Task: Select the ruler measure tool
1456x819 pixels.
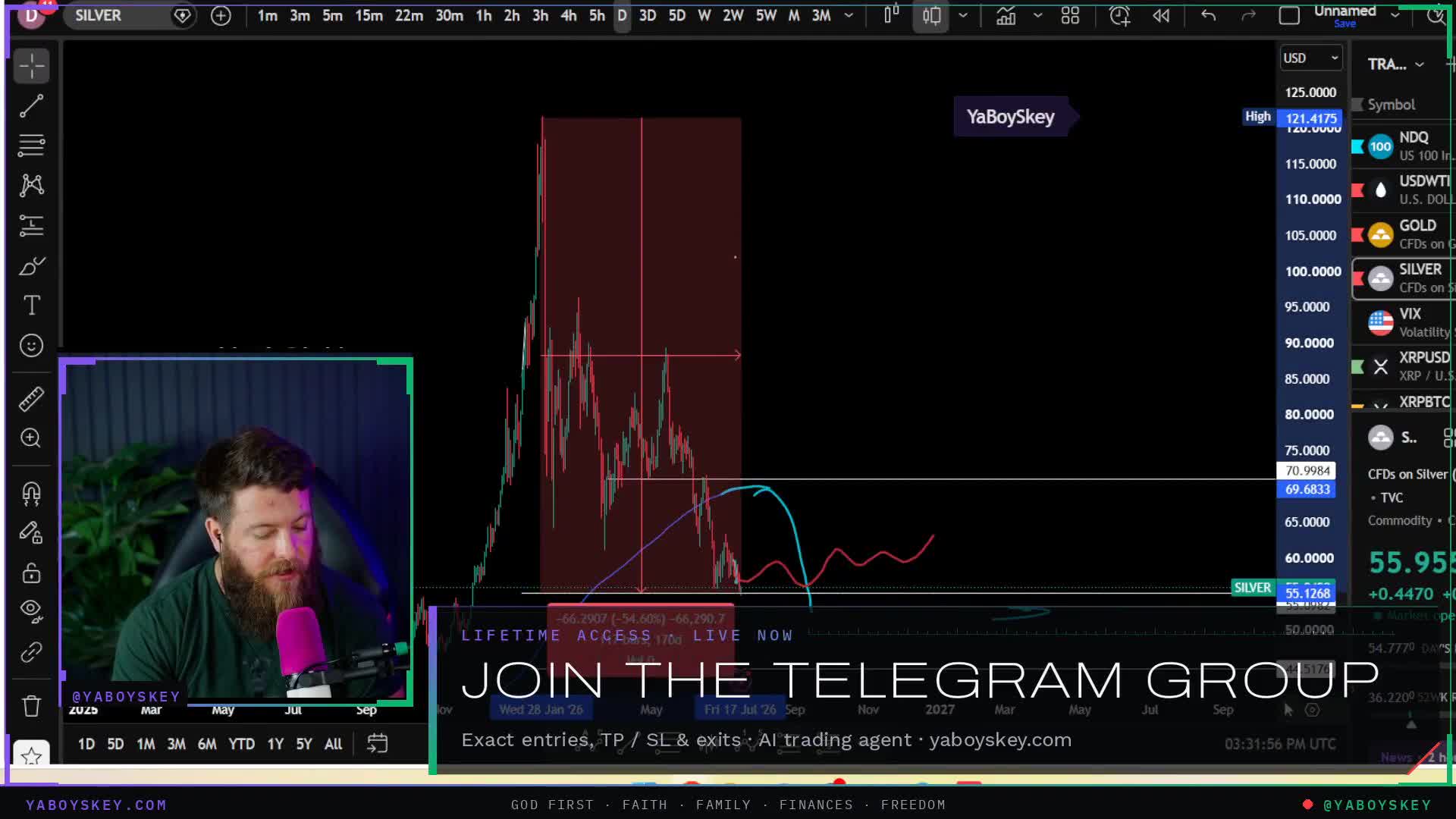Action: pyautogui.click(x=31, y=399)
